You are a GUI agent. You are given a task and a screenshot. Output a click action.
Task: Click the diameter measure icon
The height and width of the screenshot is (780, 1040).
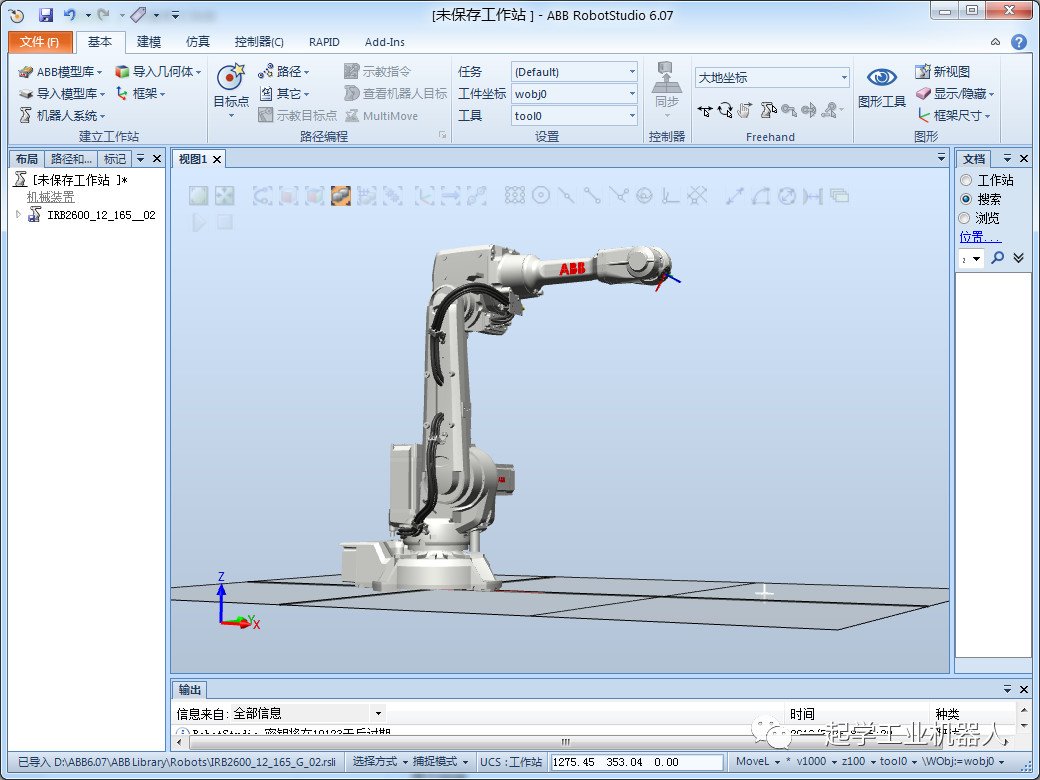pyautogui.click(x=787, y=196)
